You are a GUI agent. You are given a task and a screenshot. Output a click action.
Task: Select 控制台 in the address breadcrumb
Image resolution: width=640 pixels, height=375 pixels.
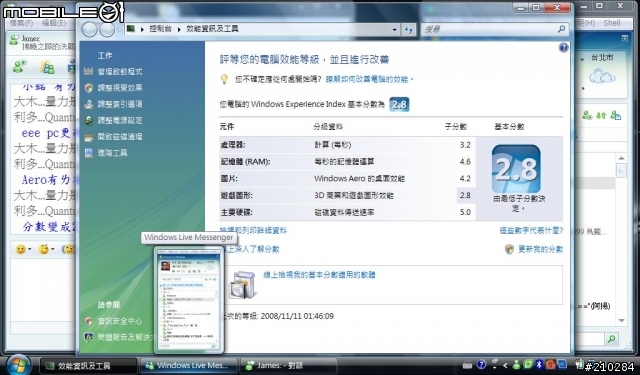[x=160, y=29]
